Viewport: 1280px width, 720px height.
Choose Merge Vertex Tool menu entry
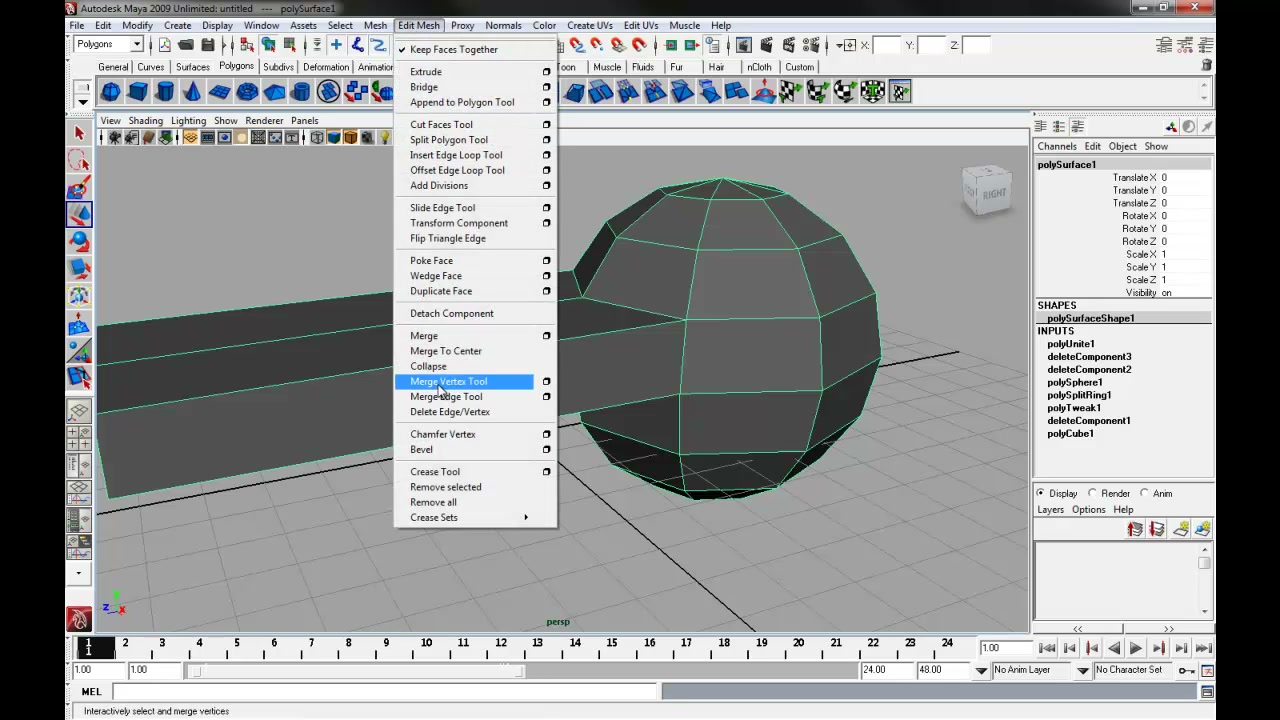click(449, 381)
